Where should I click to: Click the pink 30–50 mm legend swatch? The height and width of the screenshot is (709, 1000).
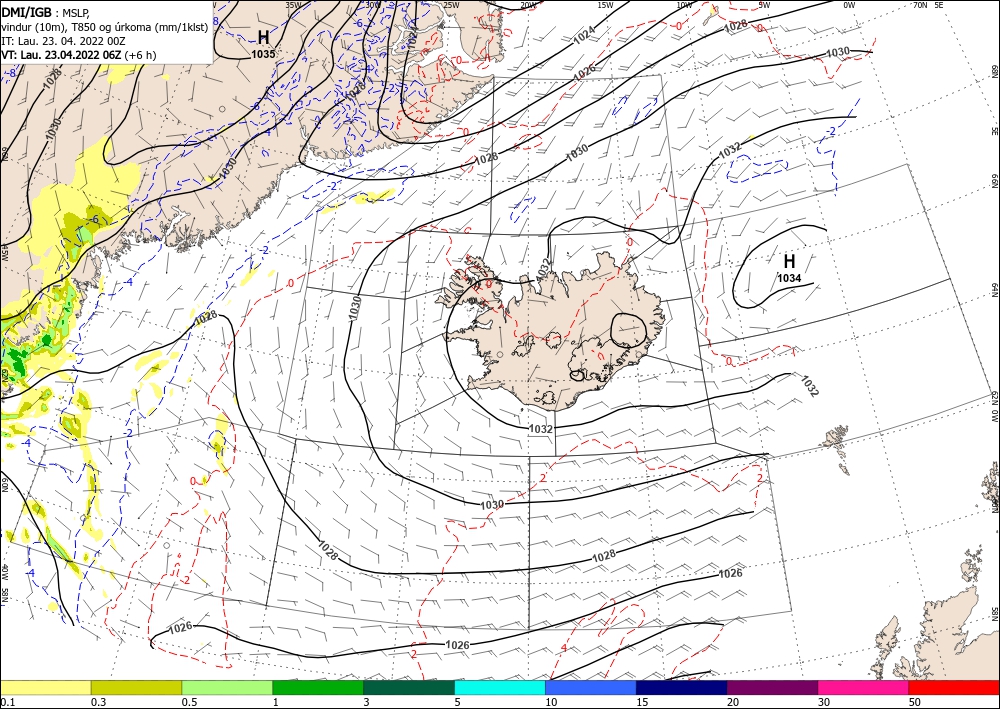point(864,687)
